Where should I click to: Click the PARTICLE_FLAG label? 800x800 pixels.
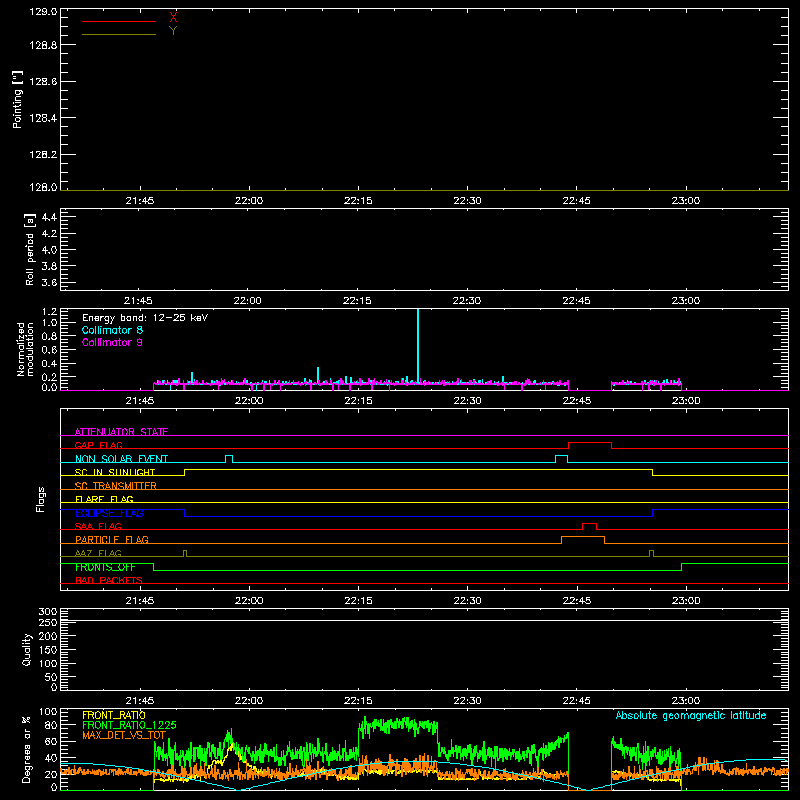pos(112,539)
